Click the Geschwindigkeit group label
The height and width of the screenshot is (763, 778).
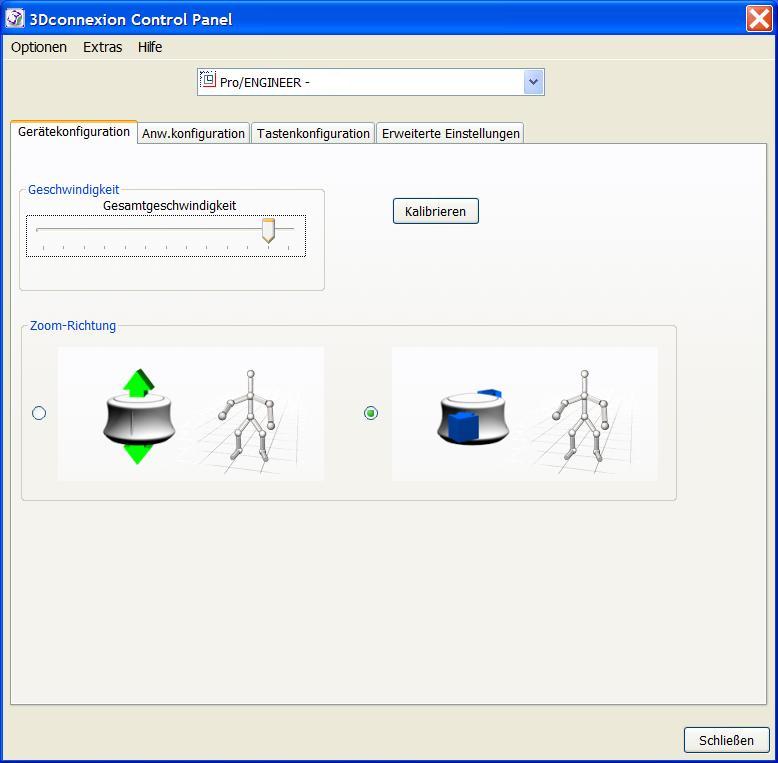(73, 190)
